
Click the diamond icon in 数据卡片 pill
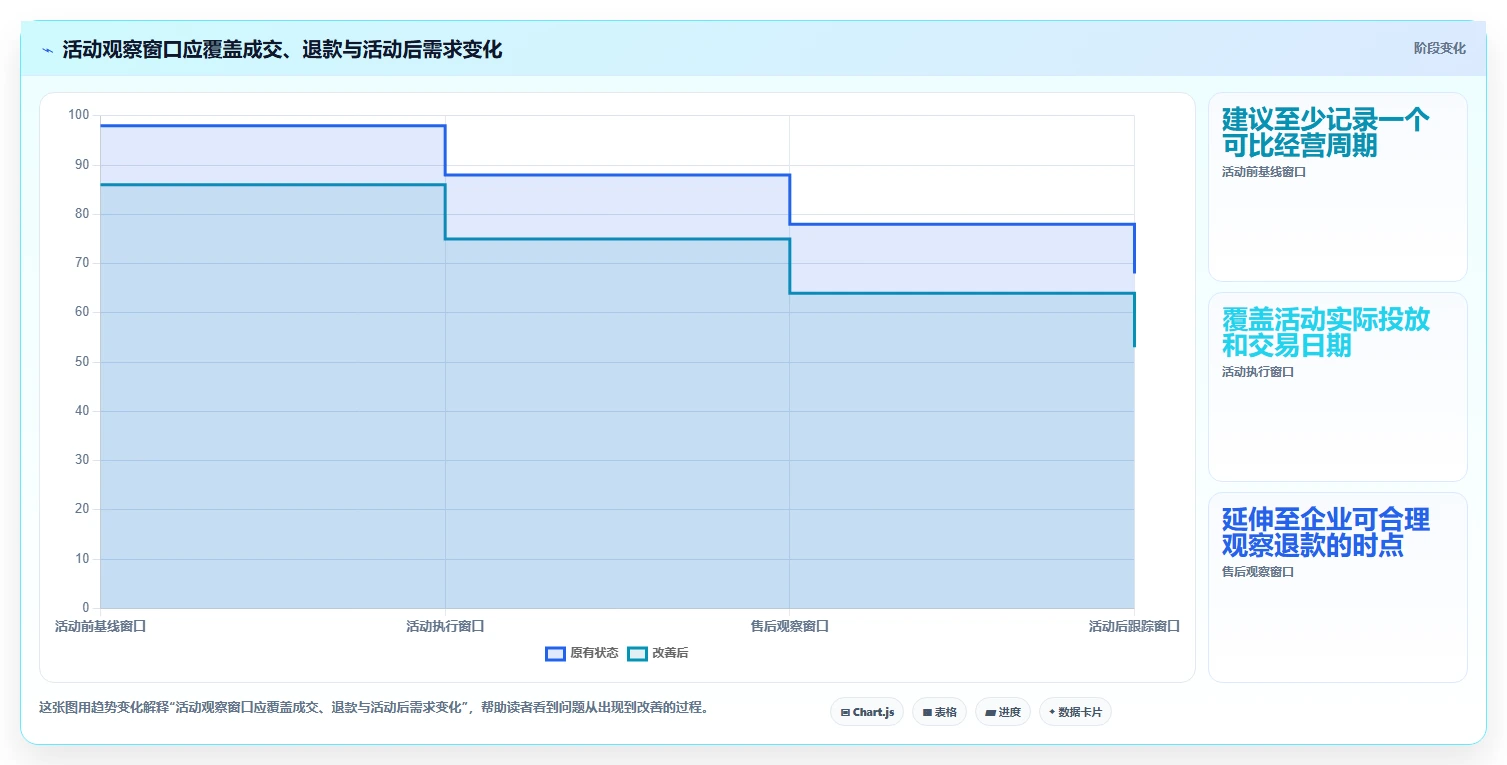[1052, 712]
